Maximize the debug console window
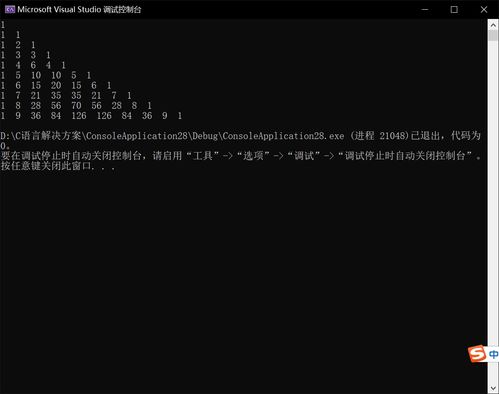499x394 pixels. pyautogui.click(x=454, y=9)
